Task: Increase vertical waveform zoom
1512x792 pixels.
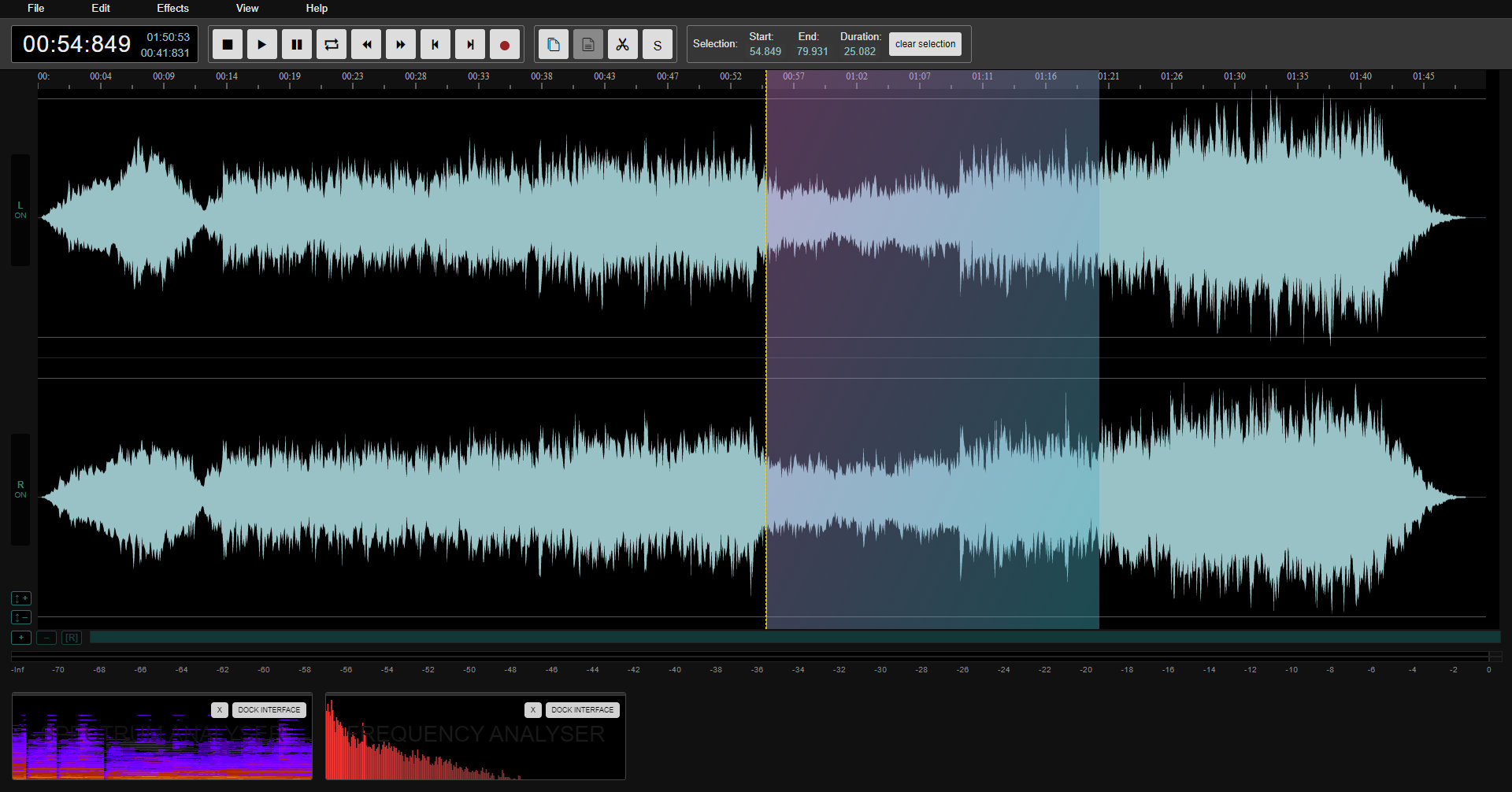Action: tap(21, 598)
